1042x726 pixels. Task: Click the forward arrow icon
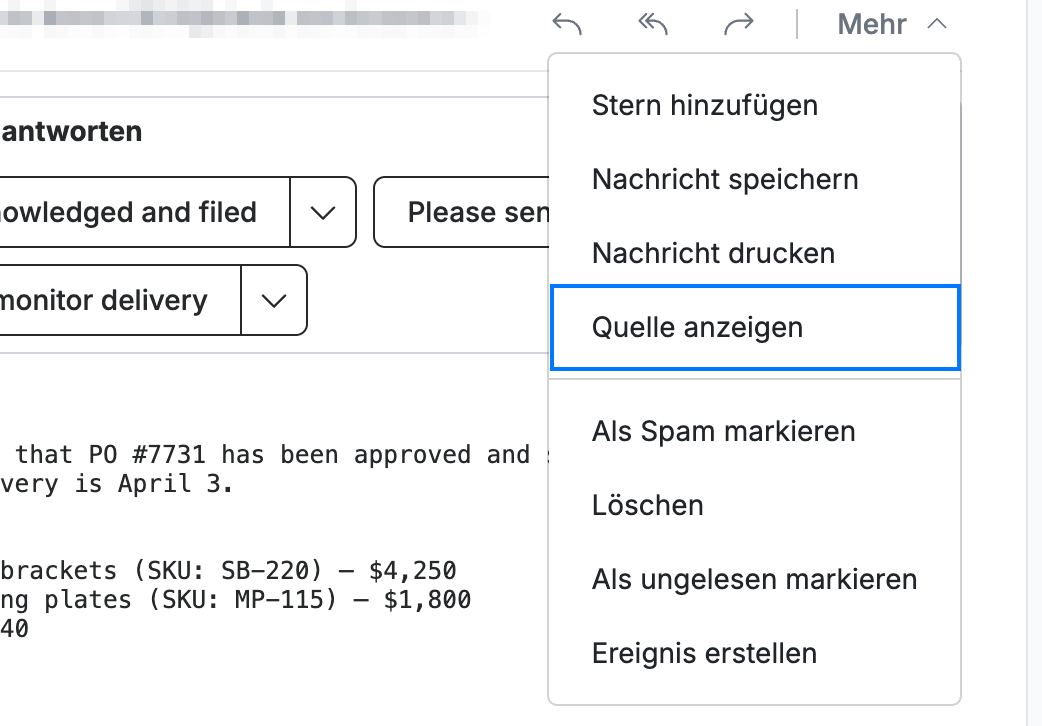(x=738, y=25)
